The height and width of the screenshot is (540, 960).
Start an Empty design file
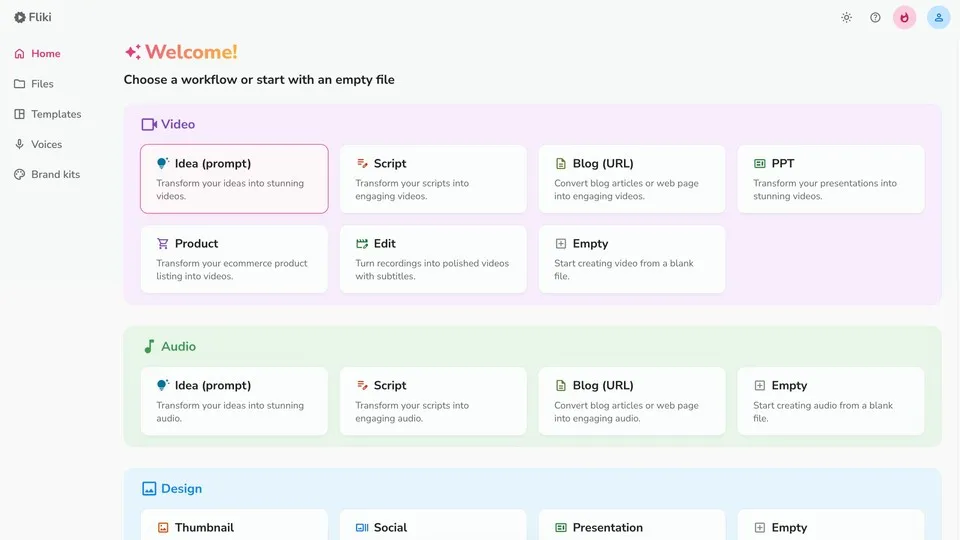831,525
